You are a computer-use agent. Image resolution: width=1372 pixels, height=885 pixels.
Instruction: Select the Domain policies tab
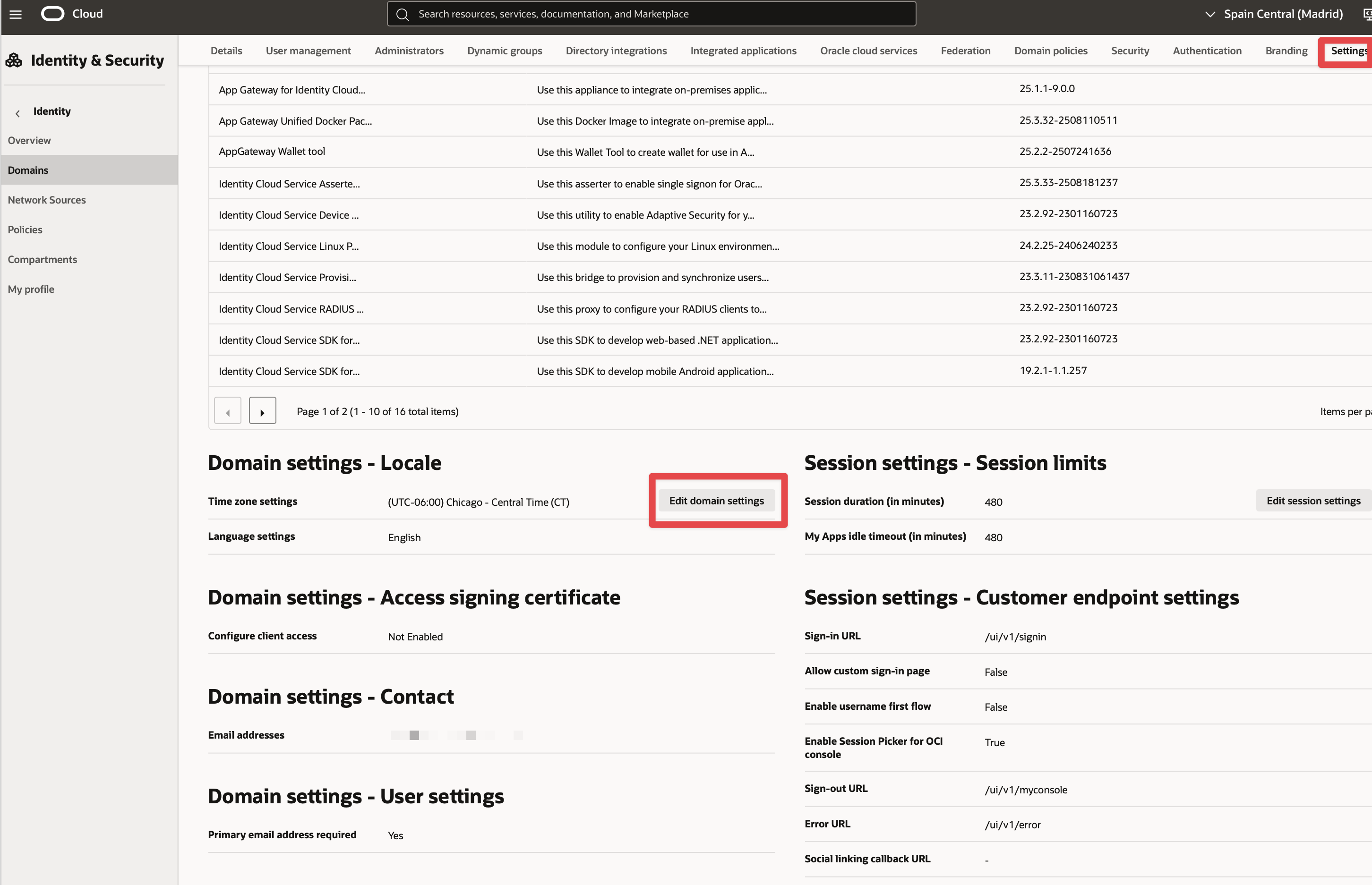1050,51
